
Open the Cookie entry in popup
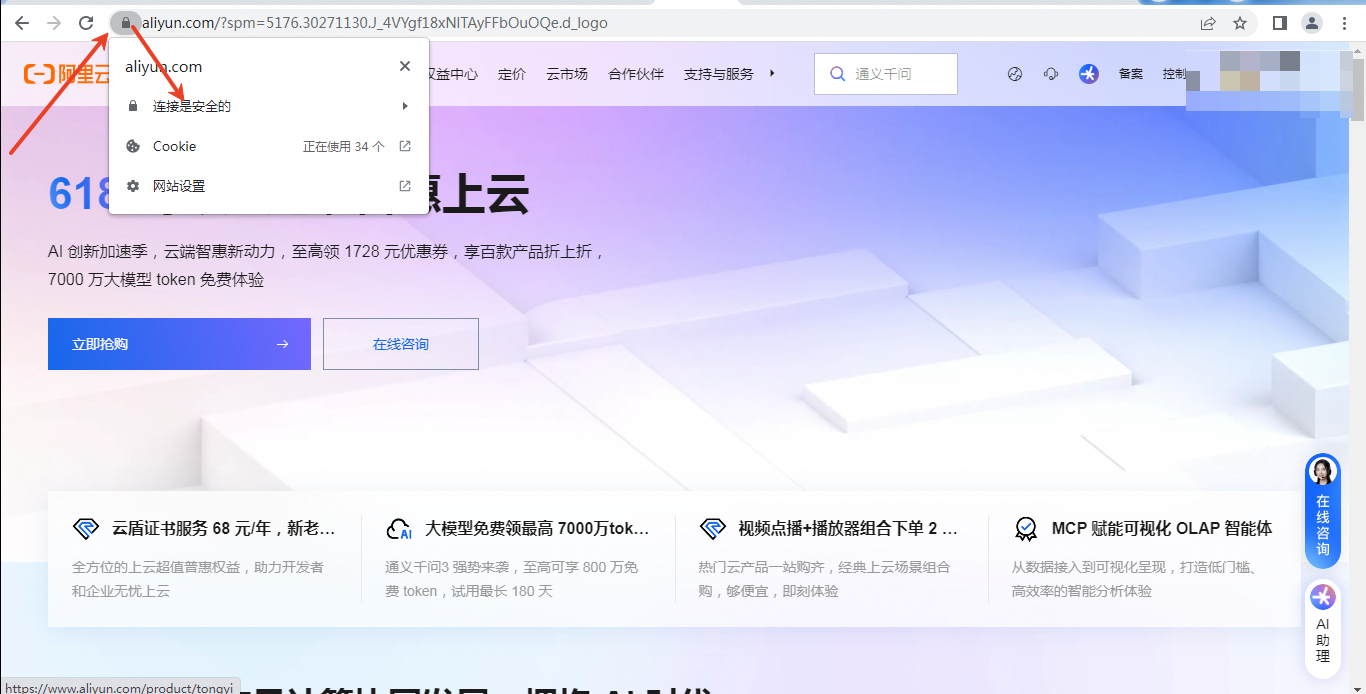point(269,146)
